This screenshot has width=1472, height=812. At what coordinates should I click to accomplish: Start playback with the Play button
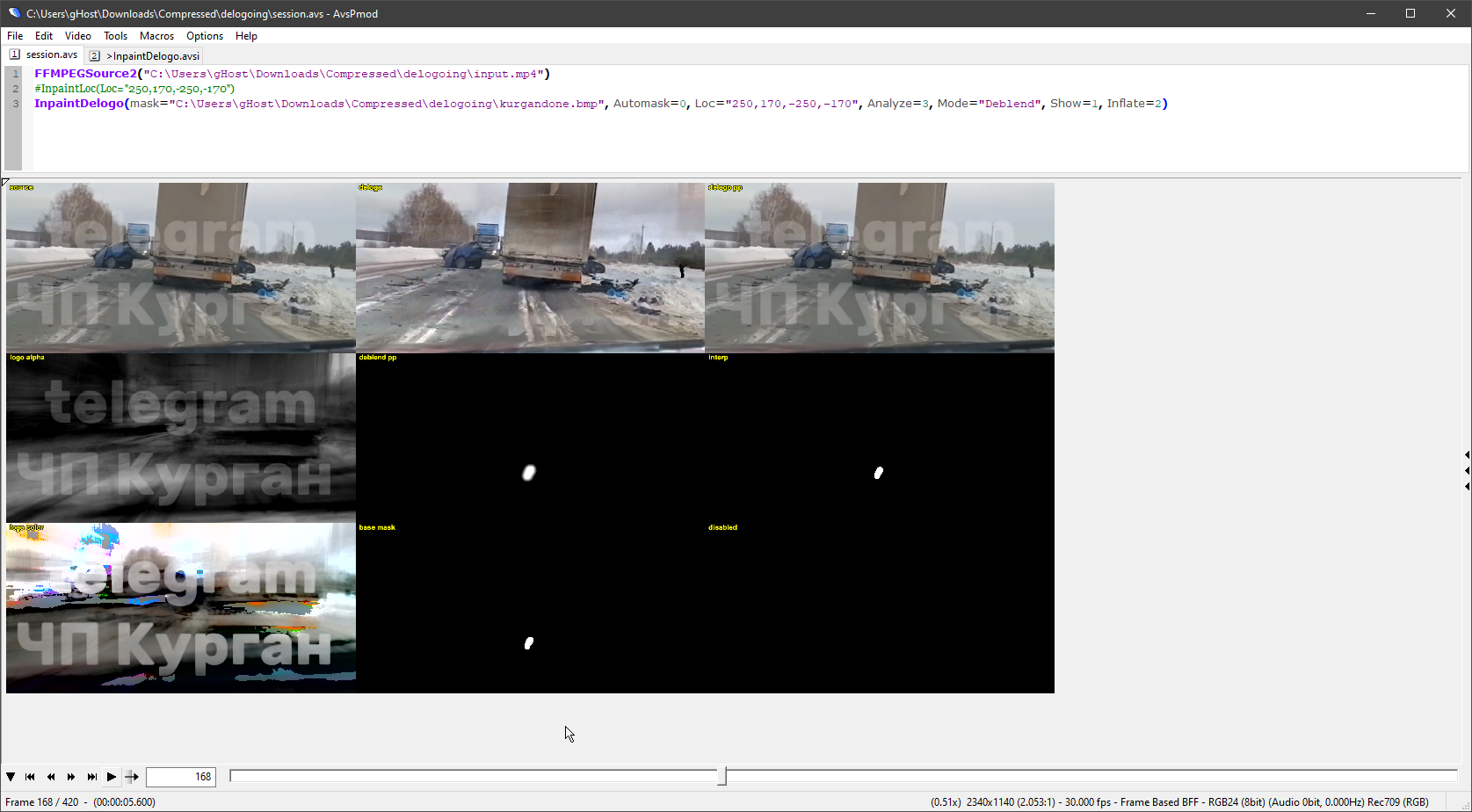112,777
